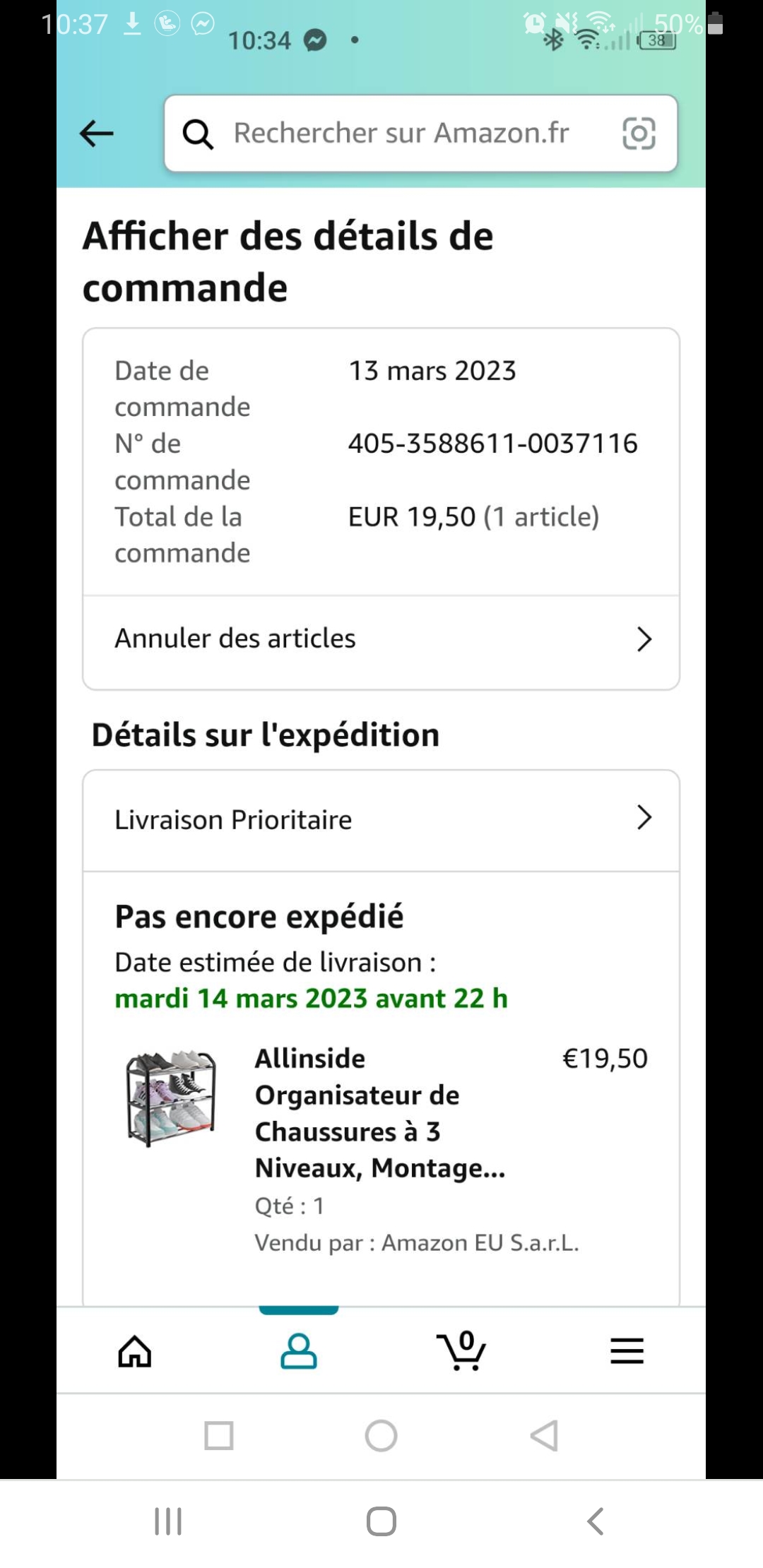763x1568 pixels.
Task: Open Livraison Prioritaire shipping details
Action: 233,820
